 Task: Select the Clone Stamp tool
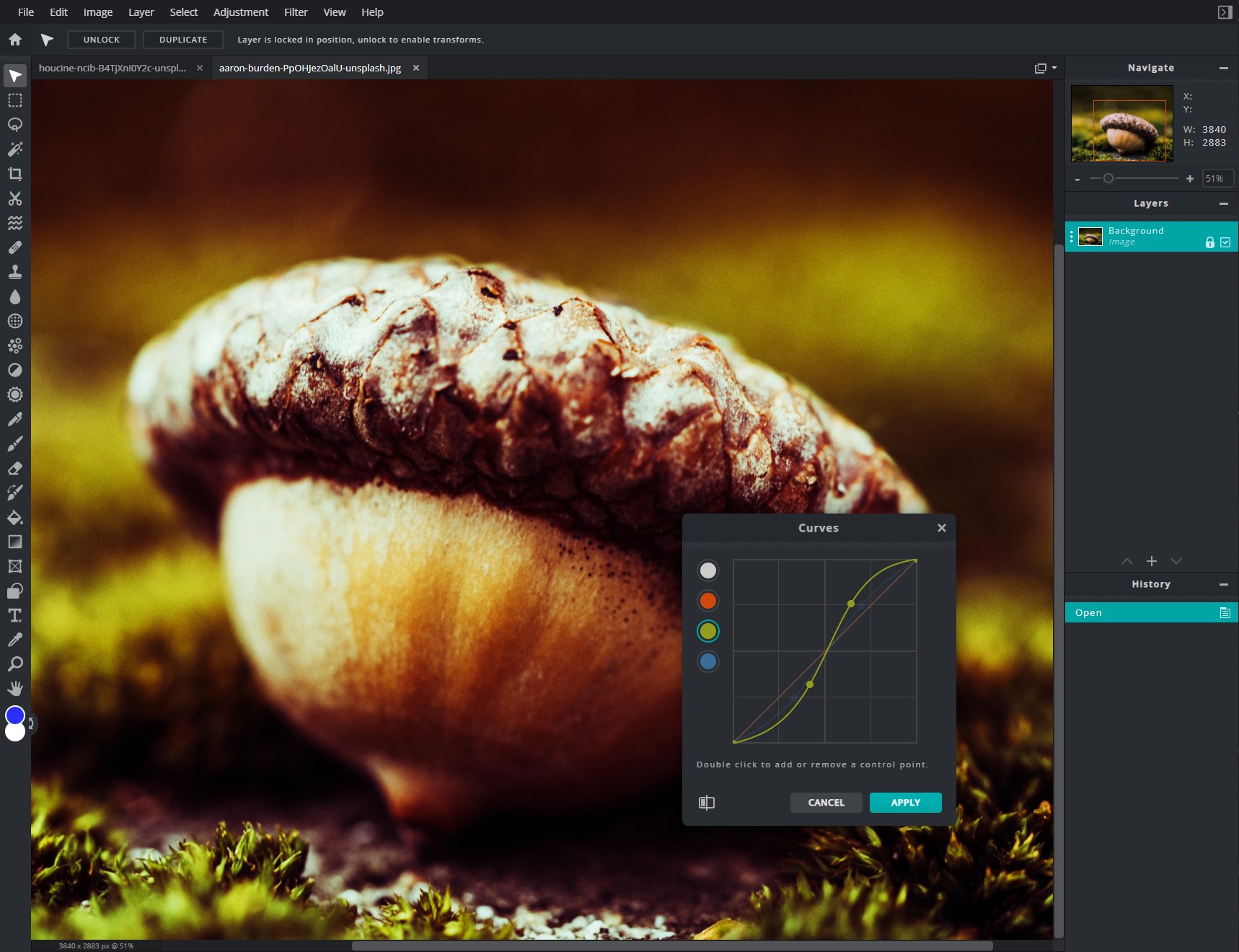14,272
